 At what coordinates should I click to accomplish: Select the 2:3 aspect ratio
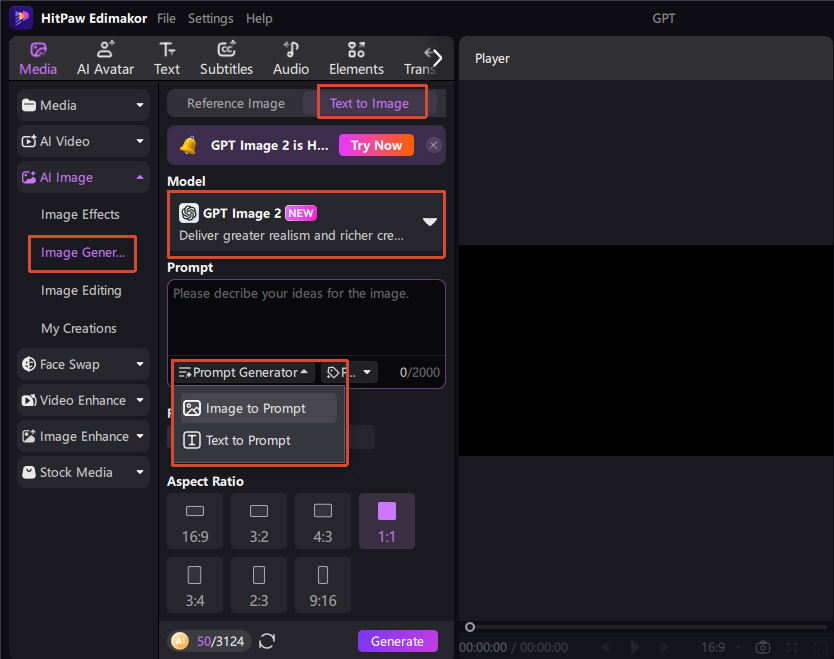click(259, 585)
